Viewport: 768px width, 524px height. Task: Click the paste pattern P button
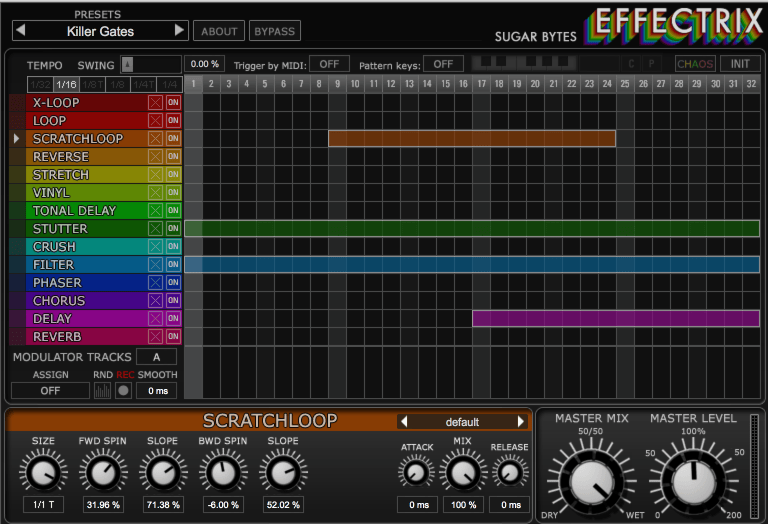point(651,64)
